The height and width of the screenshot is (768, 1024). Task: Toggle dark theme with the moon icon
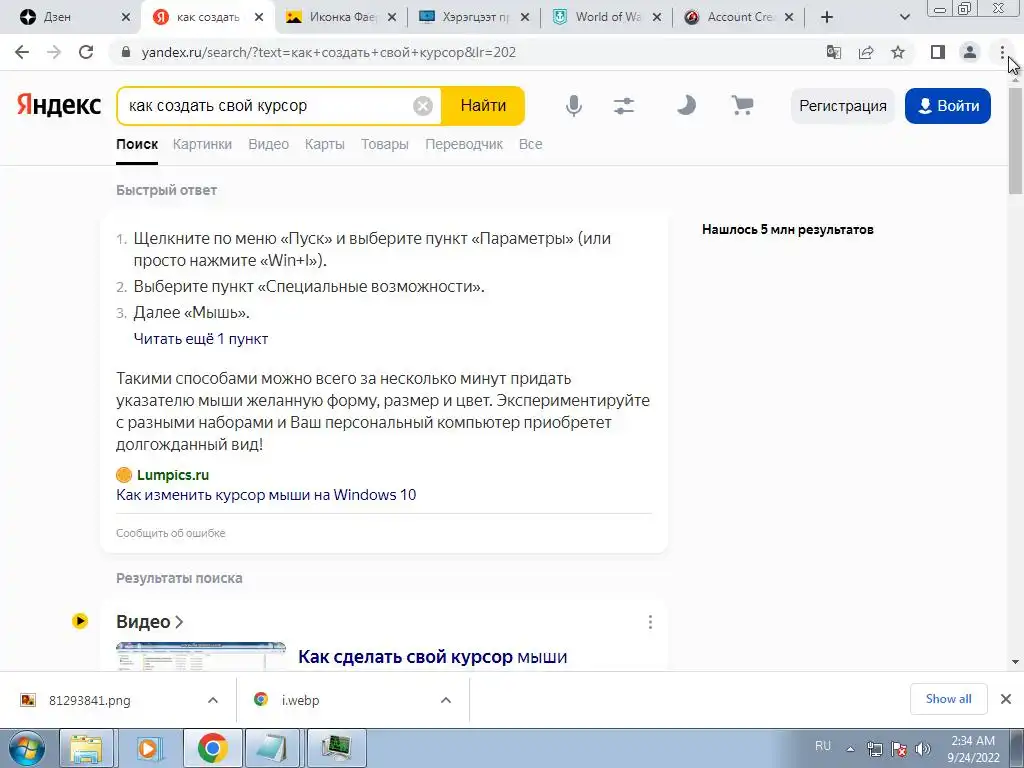686,105
